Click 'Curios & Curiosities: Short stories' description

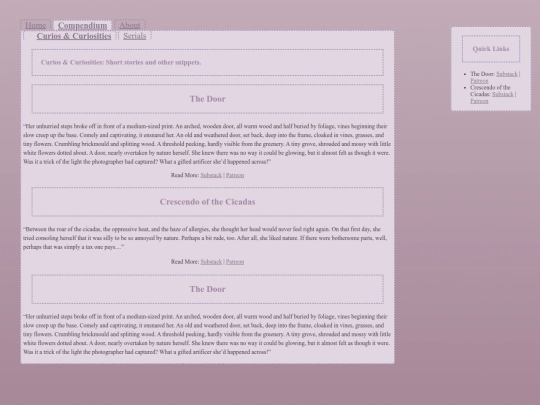click(121, 62)
